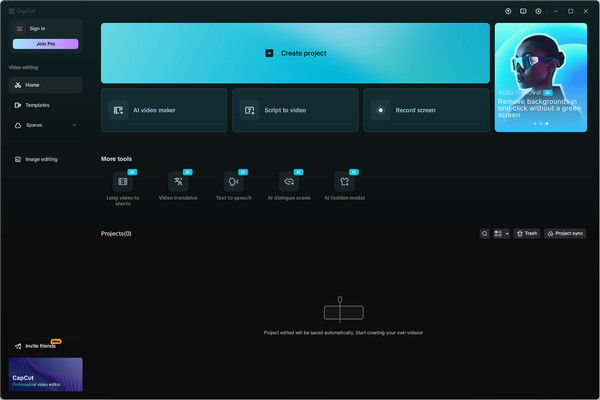The height and width of the screenshot is (400, 600).
Task: Open the Text to speech tool
Action: 234,185
